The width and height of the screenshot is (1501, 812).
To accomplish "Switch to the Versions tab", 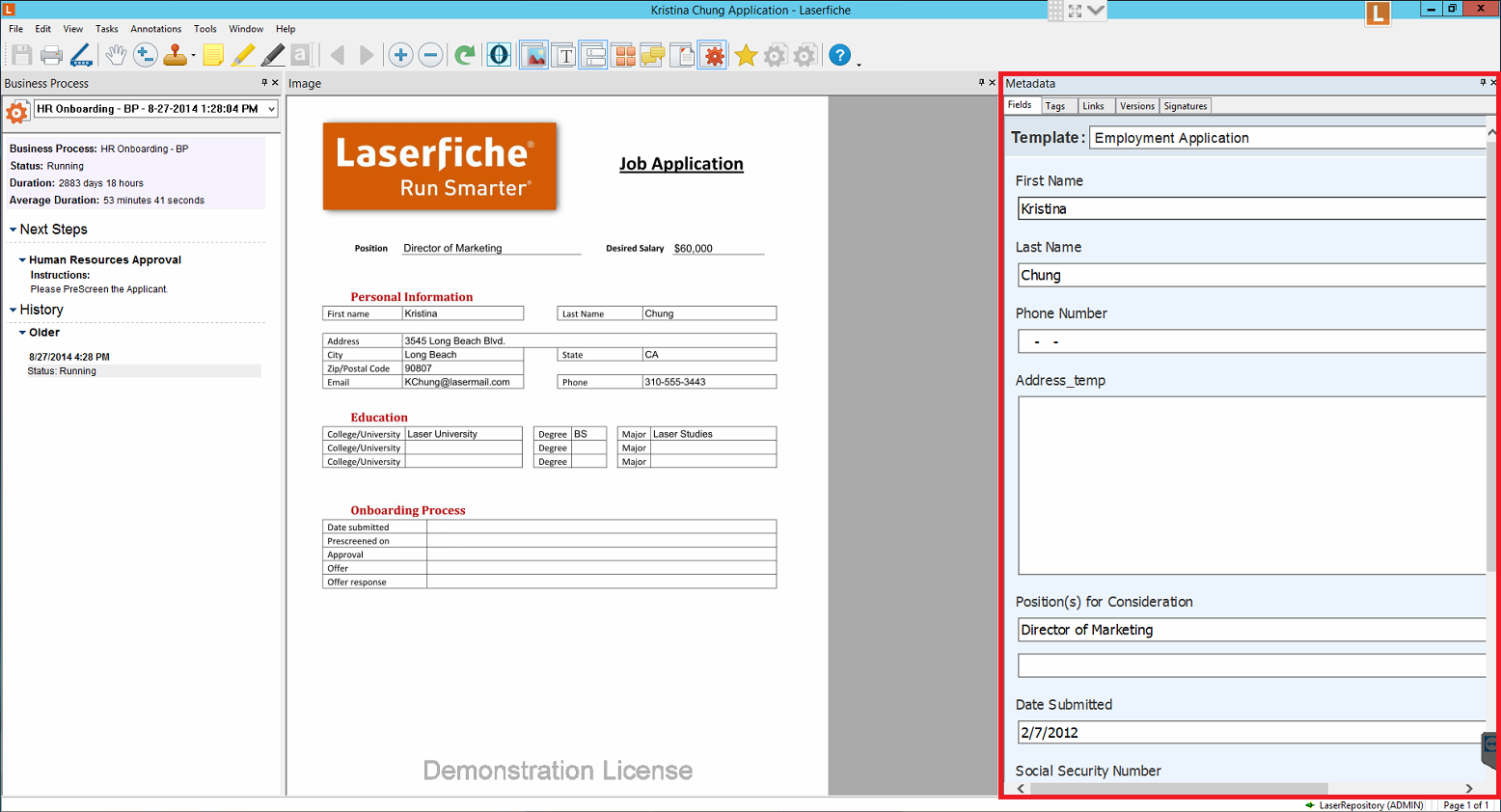I will (1137, 106).
